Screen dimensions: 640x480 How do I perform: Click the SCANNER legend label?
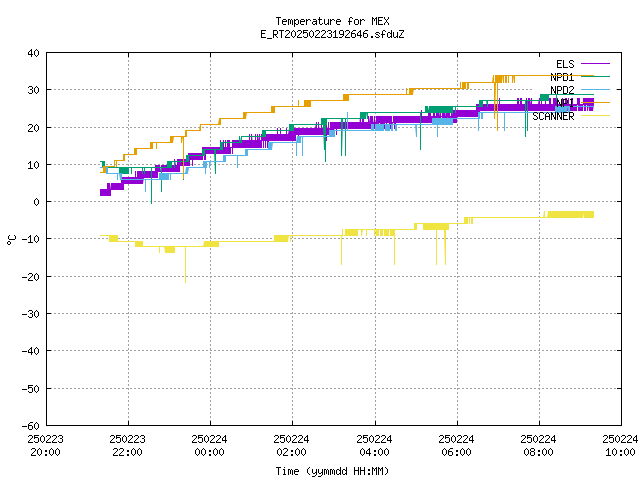tap(553, 116)
